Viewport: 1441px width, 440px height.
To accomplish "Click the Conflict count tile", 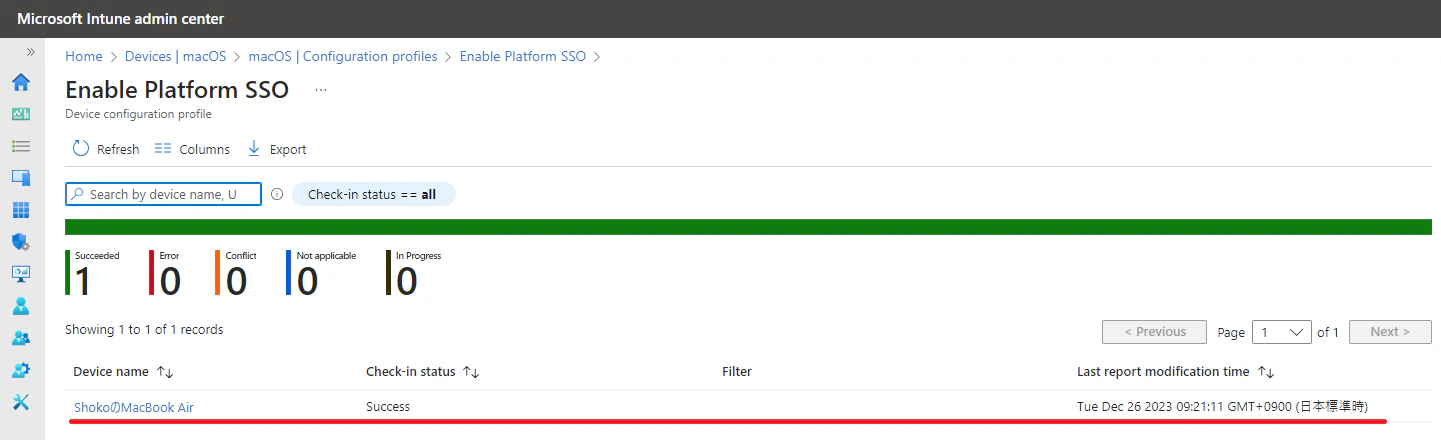I will click(236, 273).
